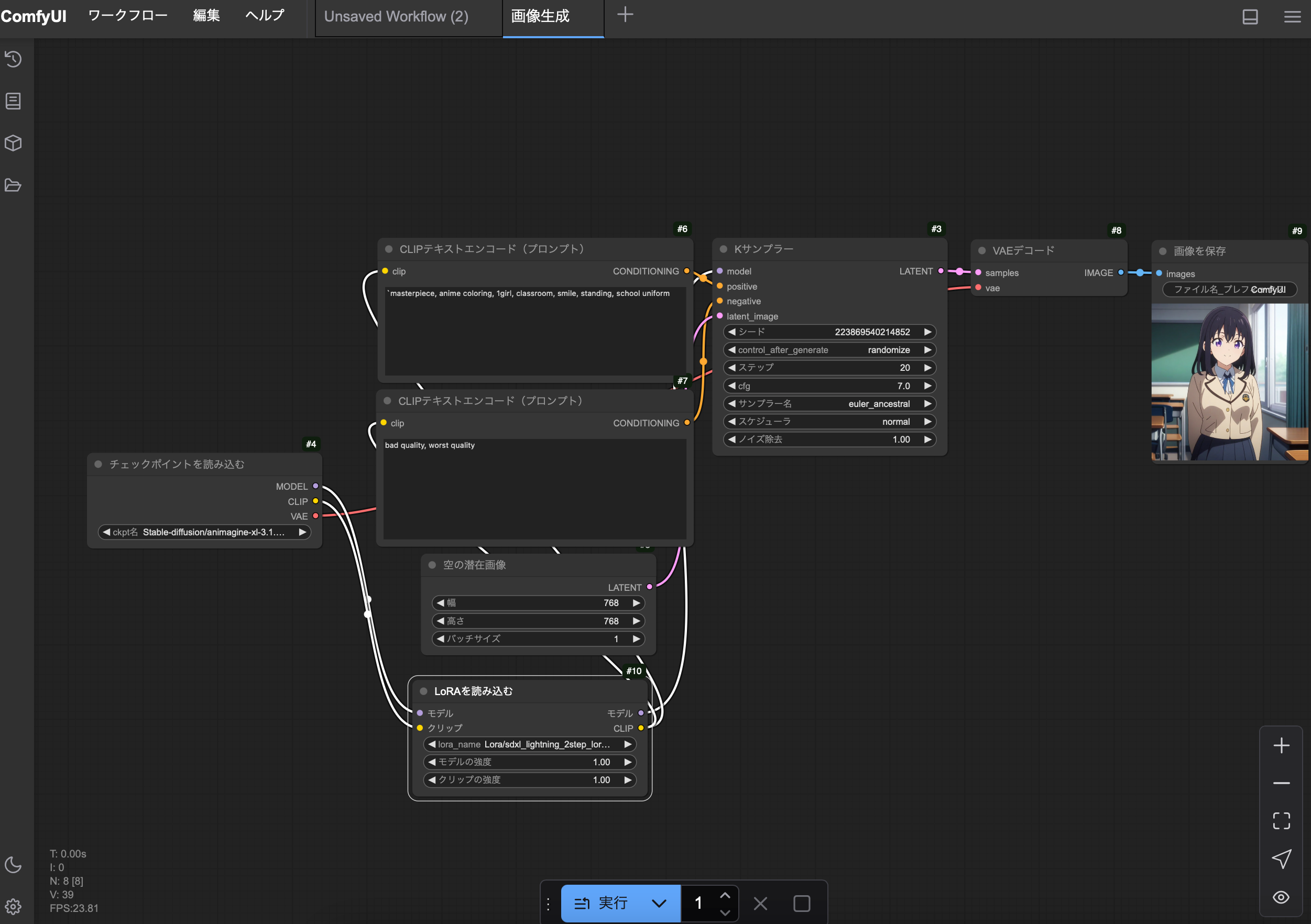Click fit view icon in canvas controls
The width and height of the screenshot is (1311, 924).
click(1281, 821)
